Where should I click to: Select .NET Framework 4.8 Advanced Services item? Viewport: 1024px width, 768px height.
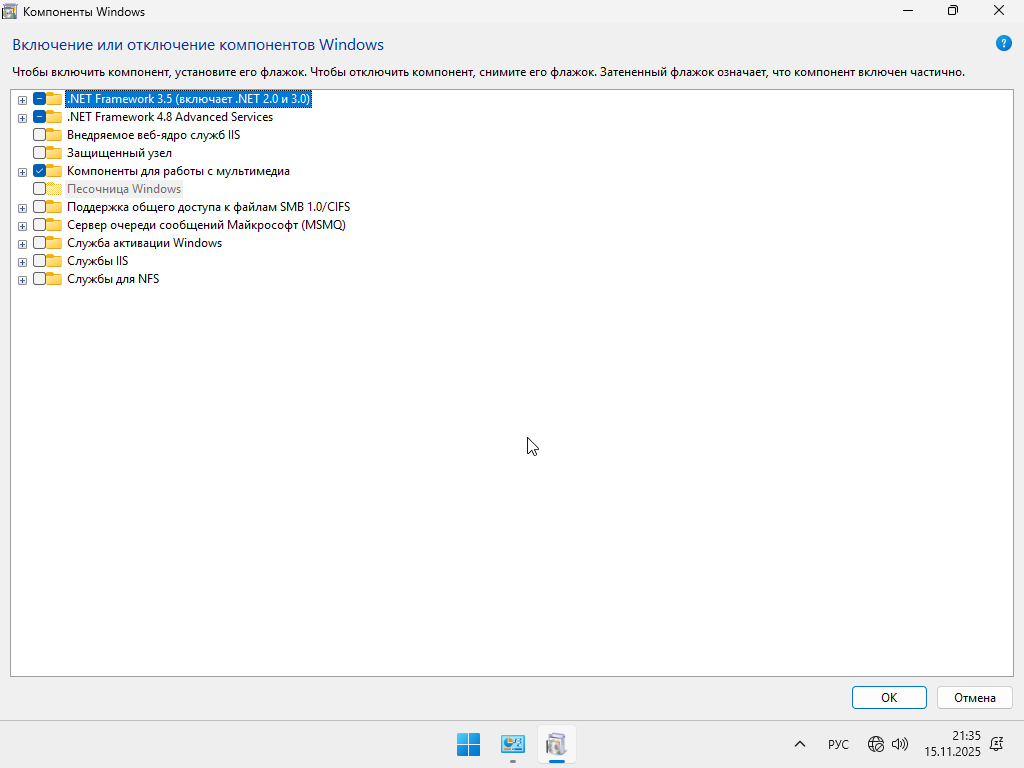point(169,117)
